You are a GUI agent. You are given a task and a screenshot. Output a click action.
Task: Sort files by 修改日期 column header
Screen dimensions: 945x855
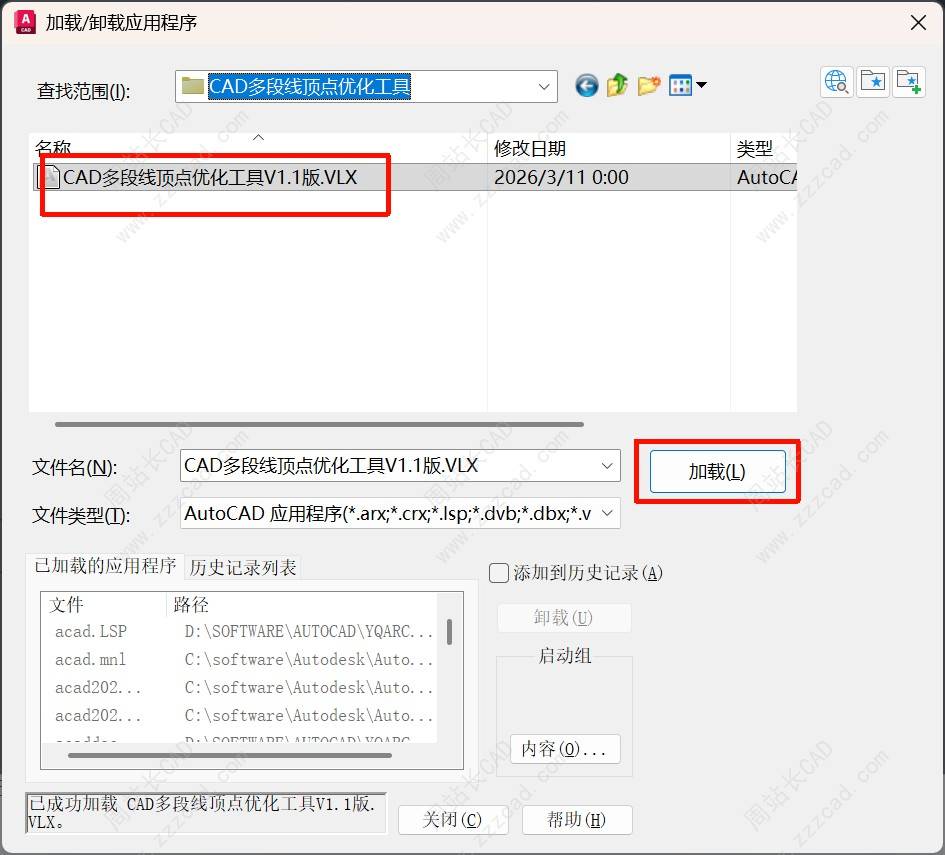[530, 149]
